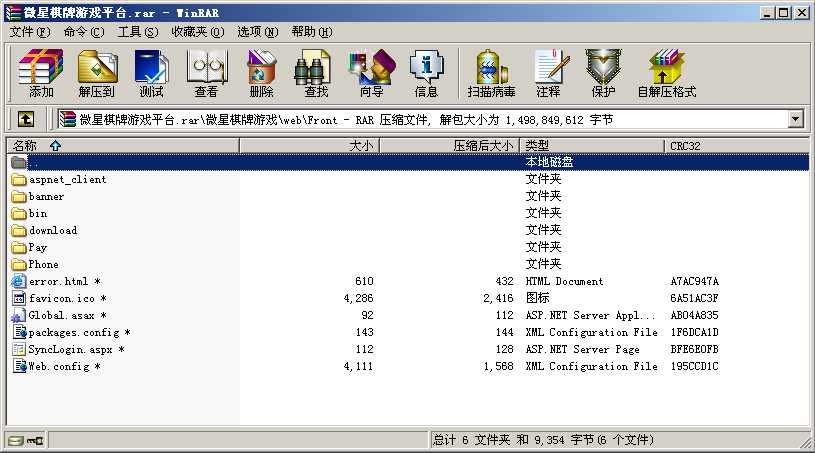Sort by Size (大小) column header
Image resolution: width=815 pixels, height=453 pixels.
pos(310,146)
